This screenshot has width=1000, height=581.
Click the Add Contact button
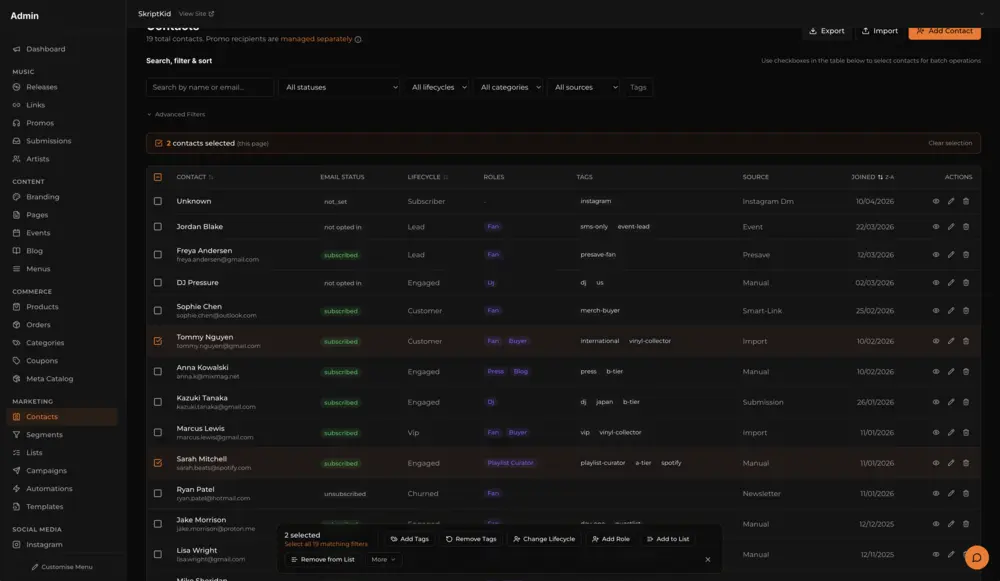point(943,31)
